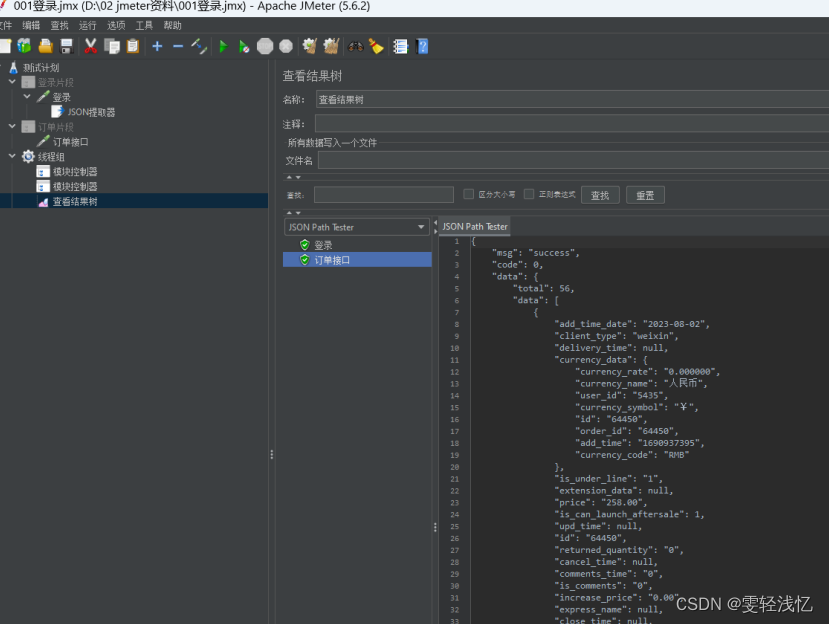Collapse the 登录 sampler chevron in the tree

[x=27, y=97]
